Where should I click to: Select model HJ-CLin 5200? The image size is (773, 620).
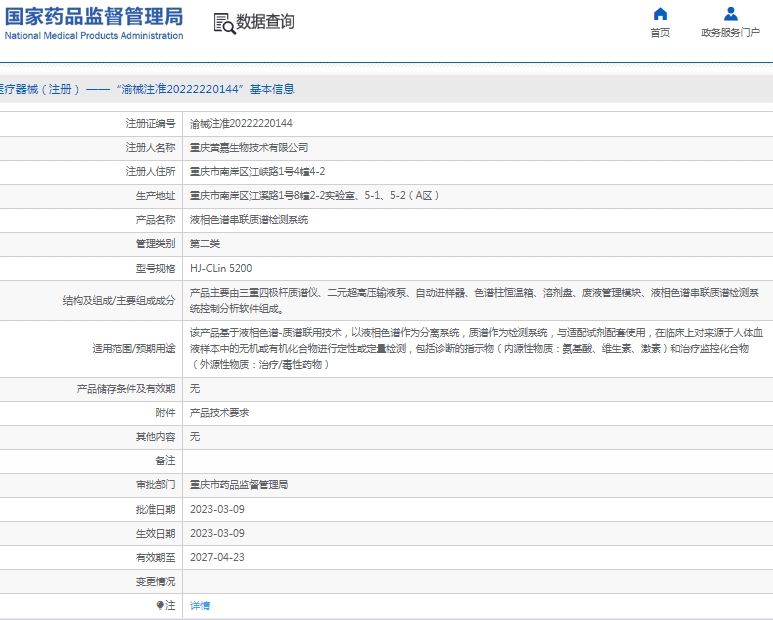221,268
